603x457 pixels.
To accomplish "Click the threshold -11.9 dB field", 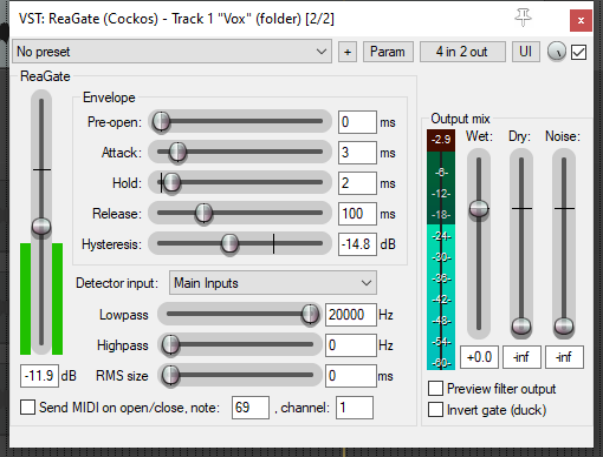I will click(x=39, y=375).
